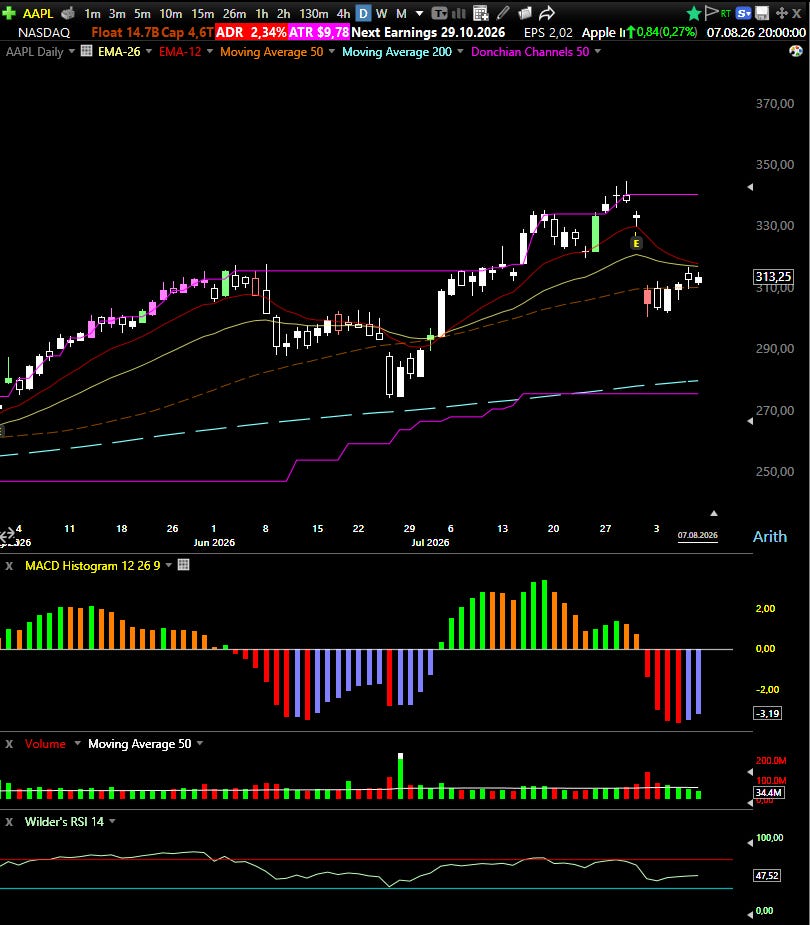Click the left triangle beside 270,00 price level
810x925 pixels.
tap(750, 421)
